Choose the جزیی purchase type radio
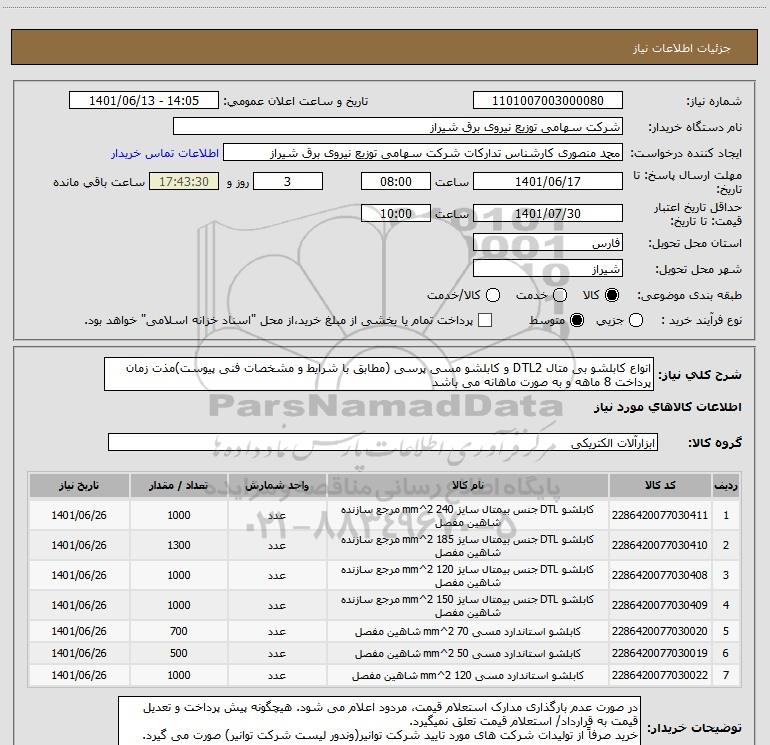 [636, 320]
